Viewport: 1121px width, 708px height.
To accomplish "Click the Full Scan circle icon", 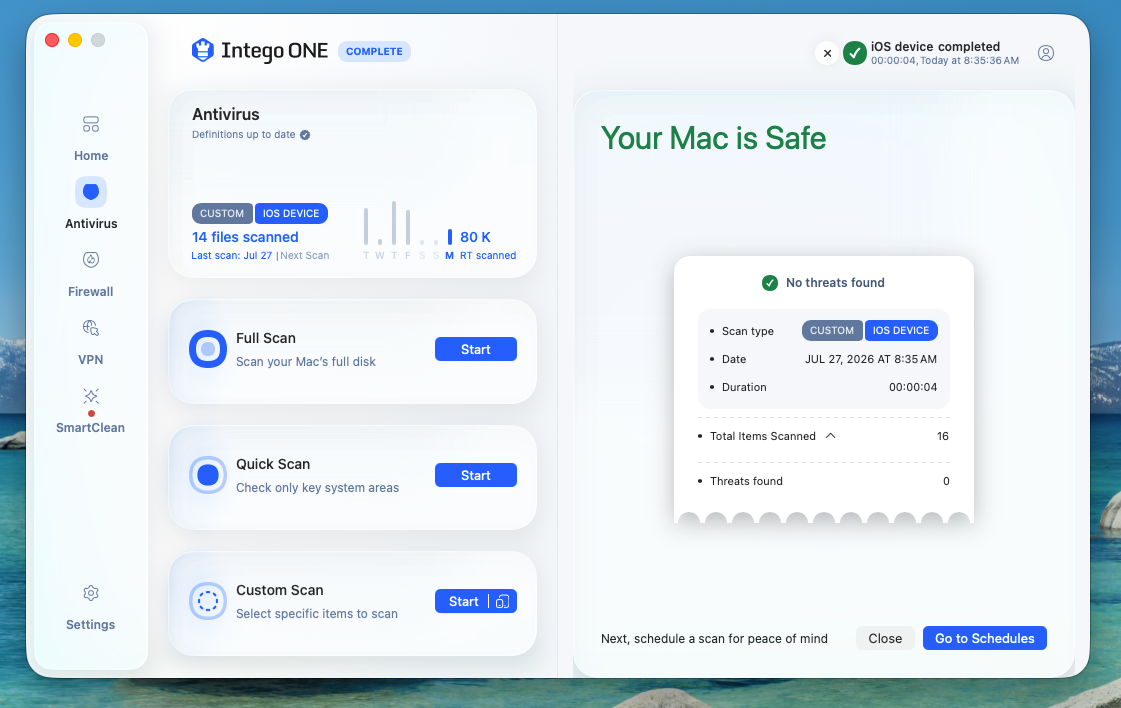I will pos(208,349).
